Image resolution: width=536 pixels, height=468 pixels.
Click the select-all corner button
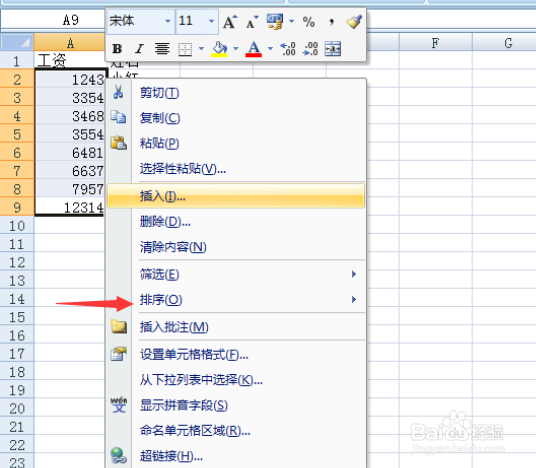coord(17,42)
